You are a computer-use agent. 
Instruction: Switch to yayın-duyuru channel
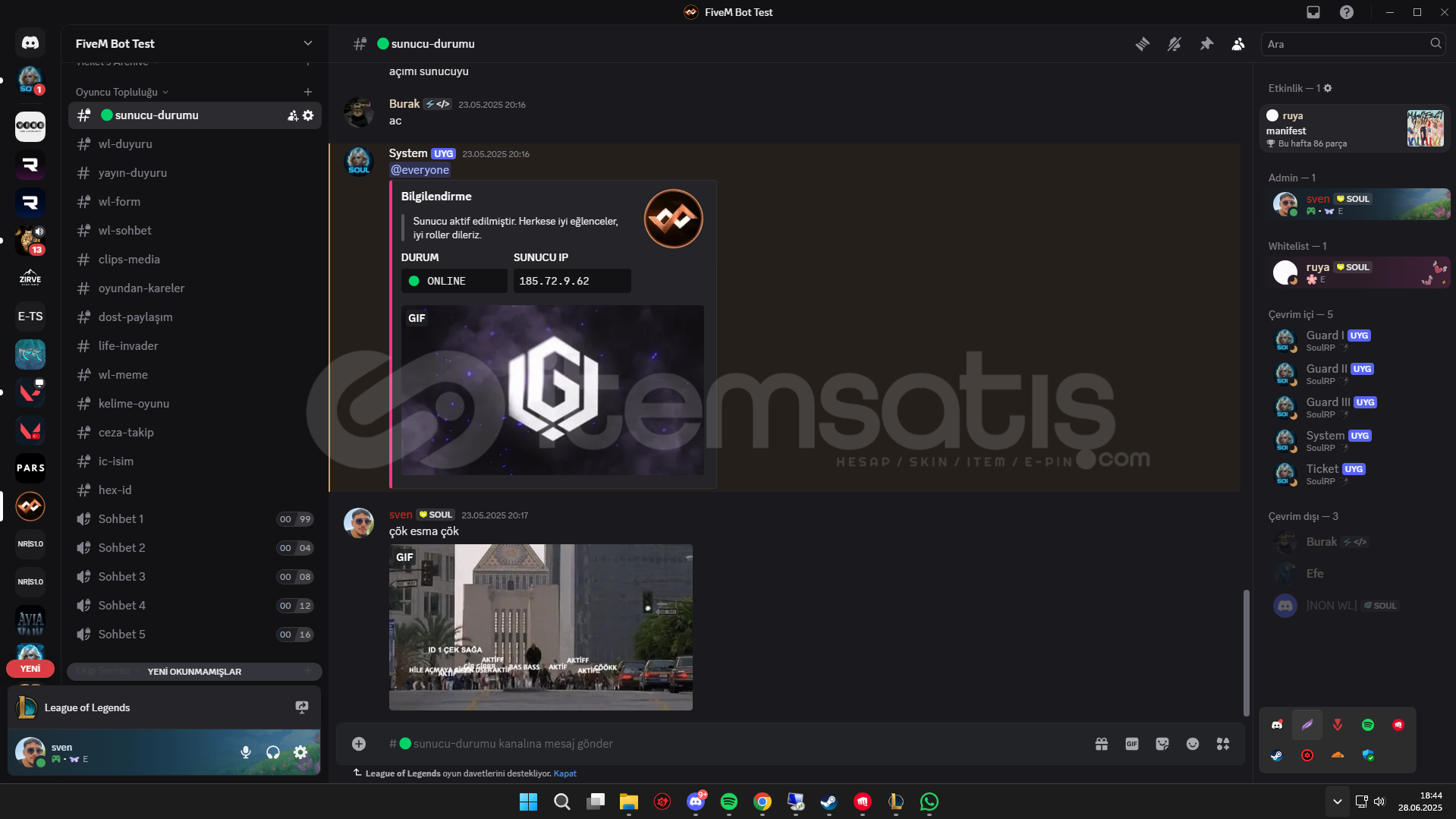coord(195,173)
